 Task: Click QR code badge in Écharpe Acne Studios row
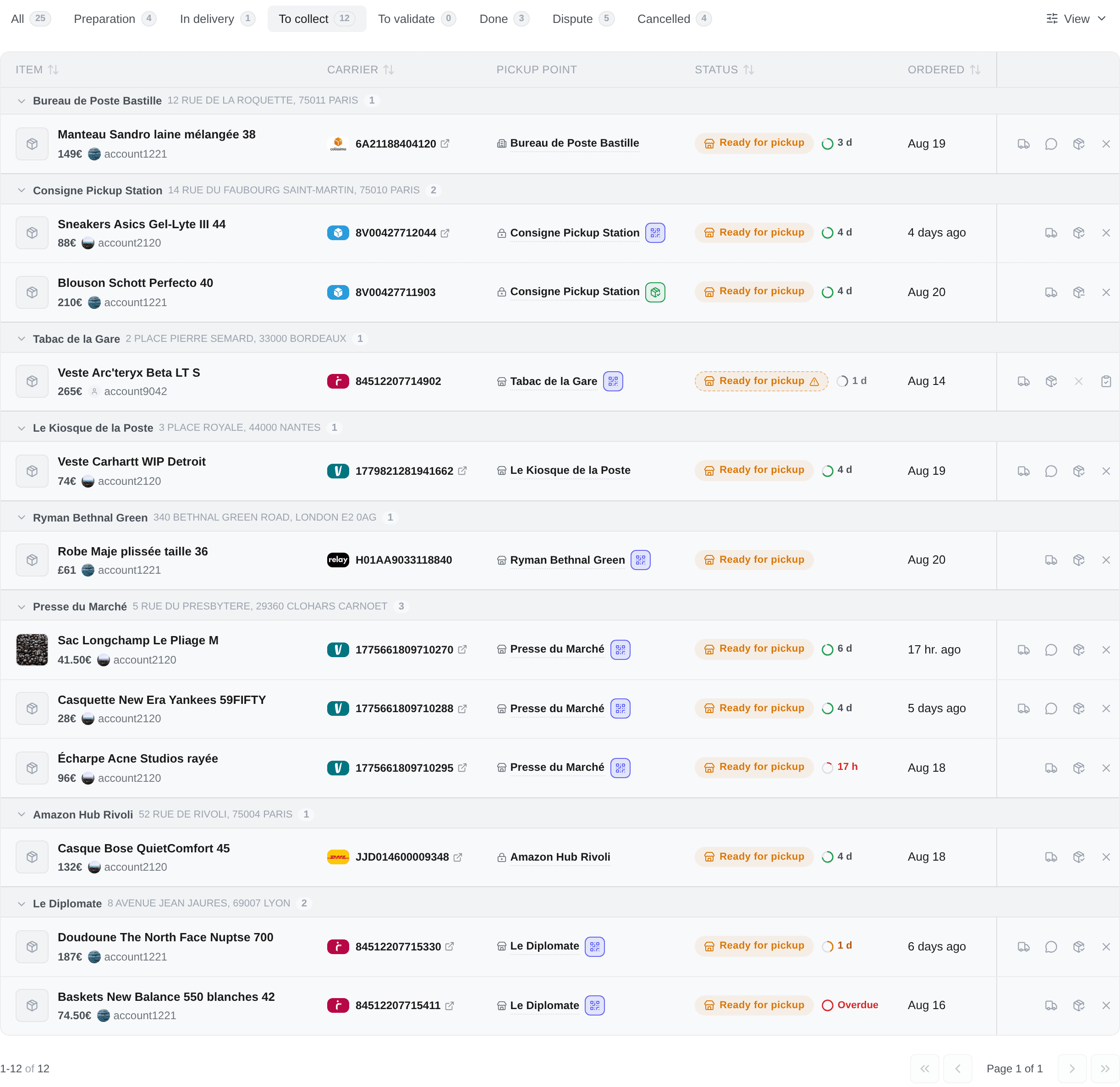point(620,768)
